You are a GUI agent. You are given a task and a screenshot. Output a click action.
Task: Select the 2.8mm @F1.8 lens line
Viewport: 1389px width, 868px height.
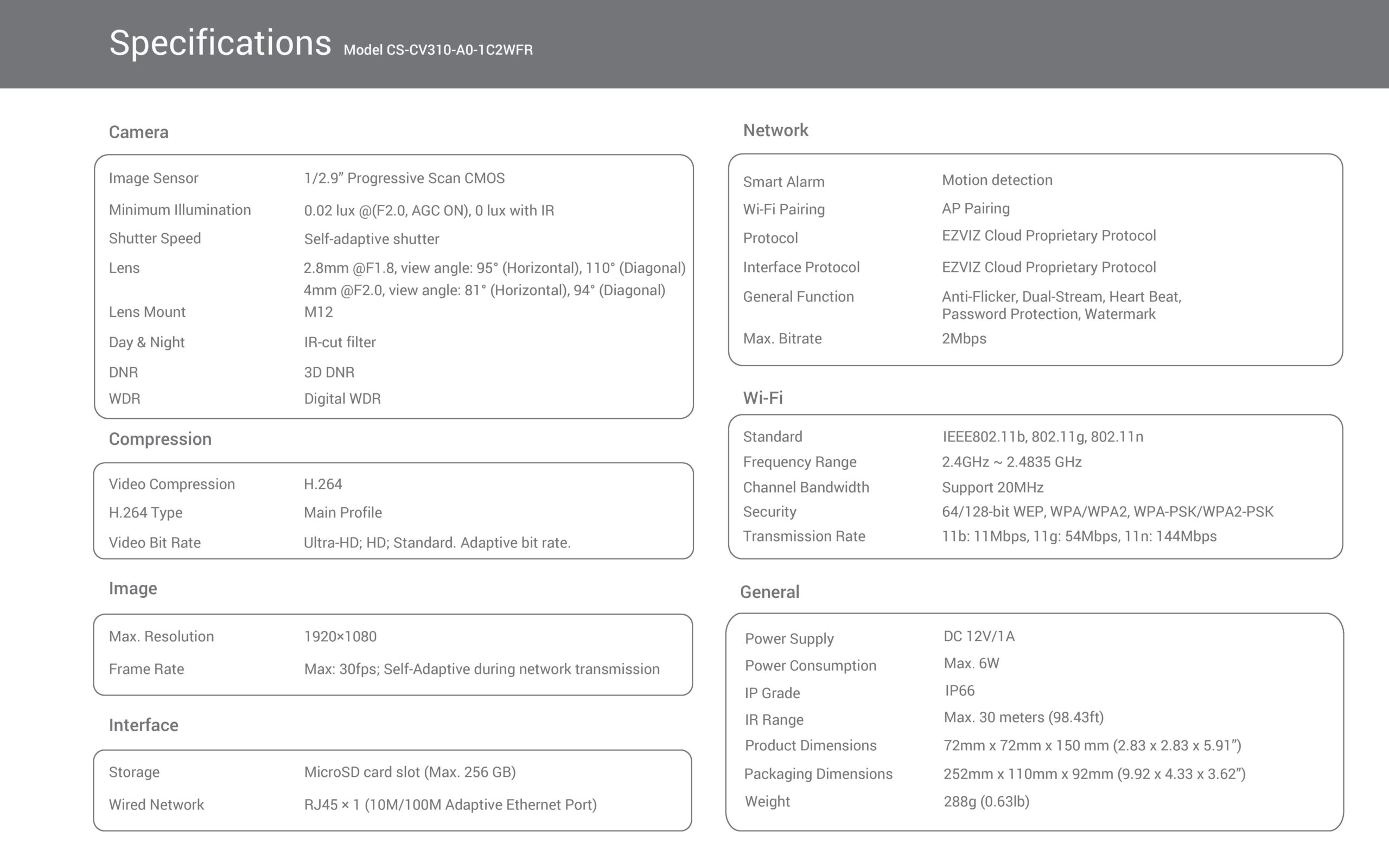(494, 268)
